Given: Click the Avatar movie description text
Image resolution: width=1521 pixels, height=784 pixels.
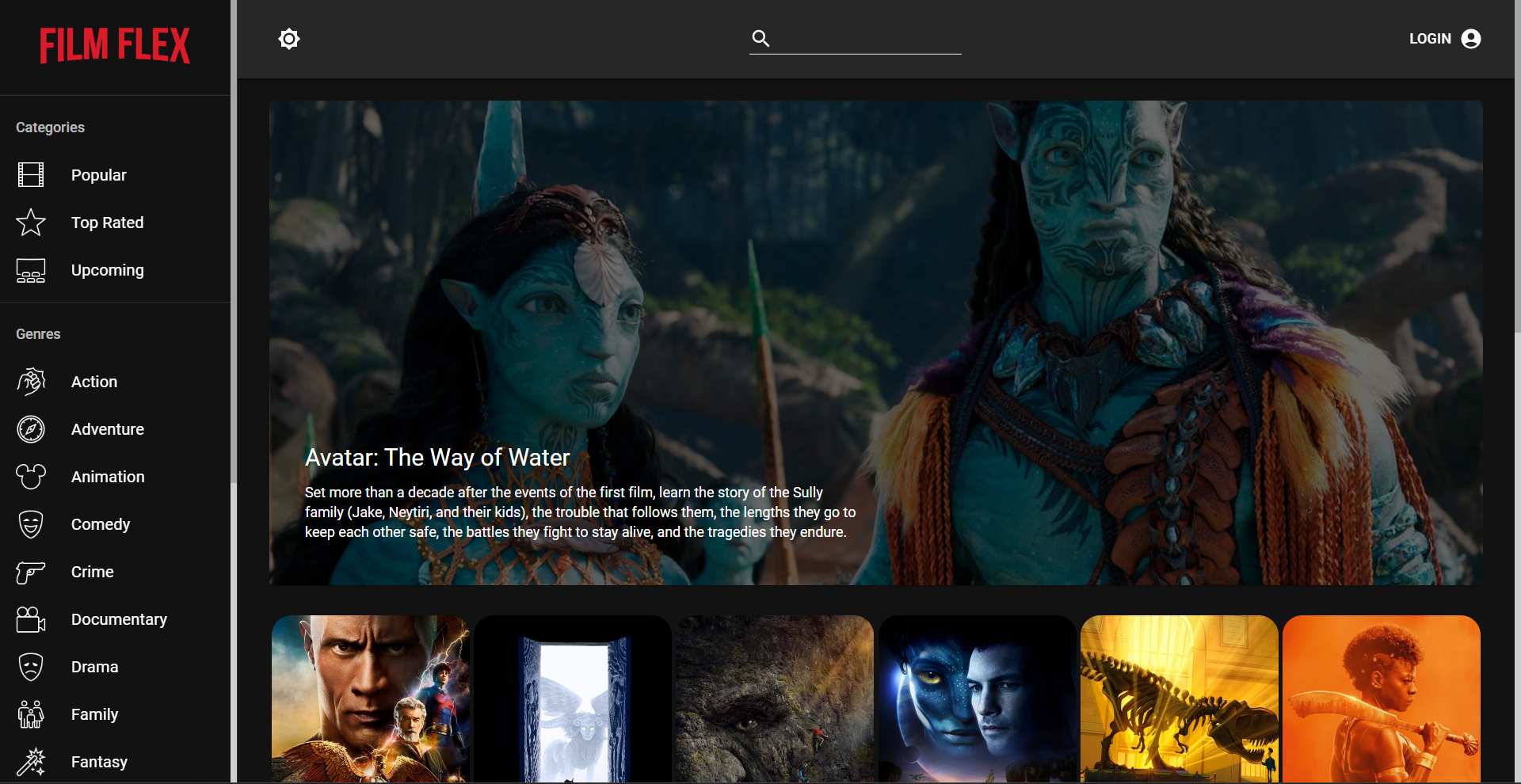Looking at the screenshot, I should pos(581,512).
